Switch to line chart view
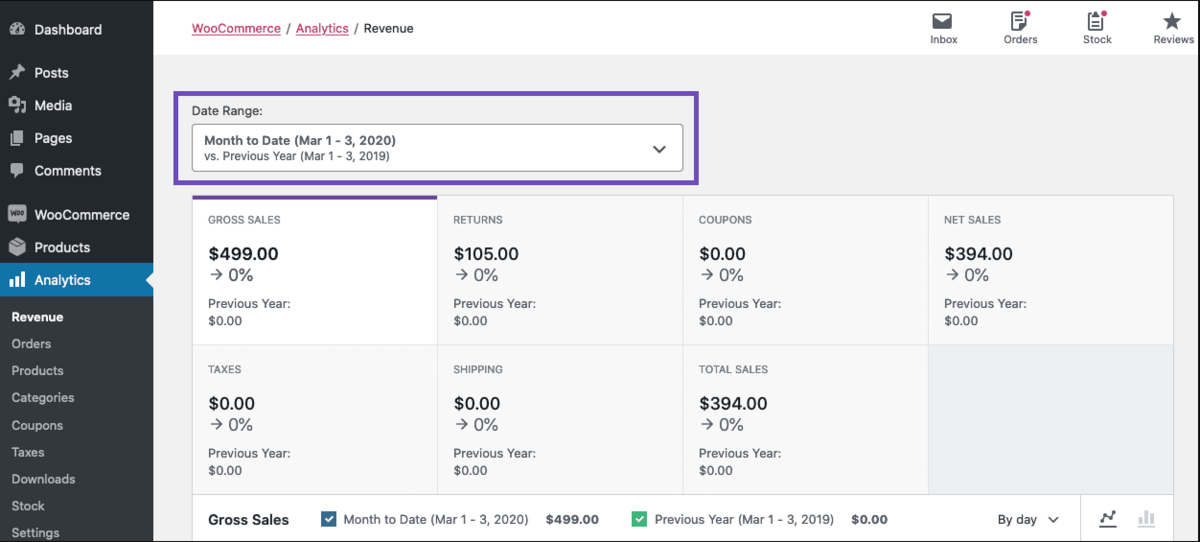The height and width of the screenshot is (542, 1200). 1107,519
